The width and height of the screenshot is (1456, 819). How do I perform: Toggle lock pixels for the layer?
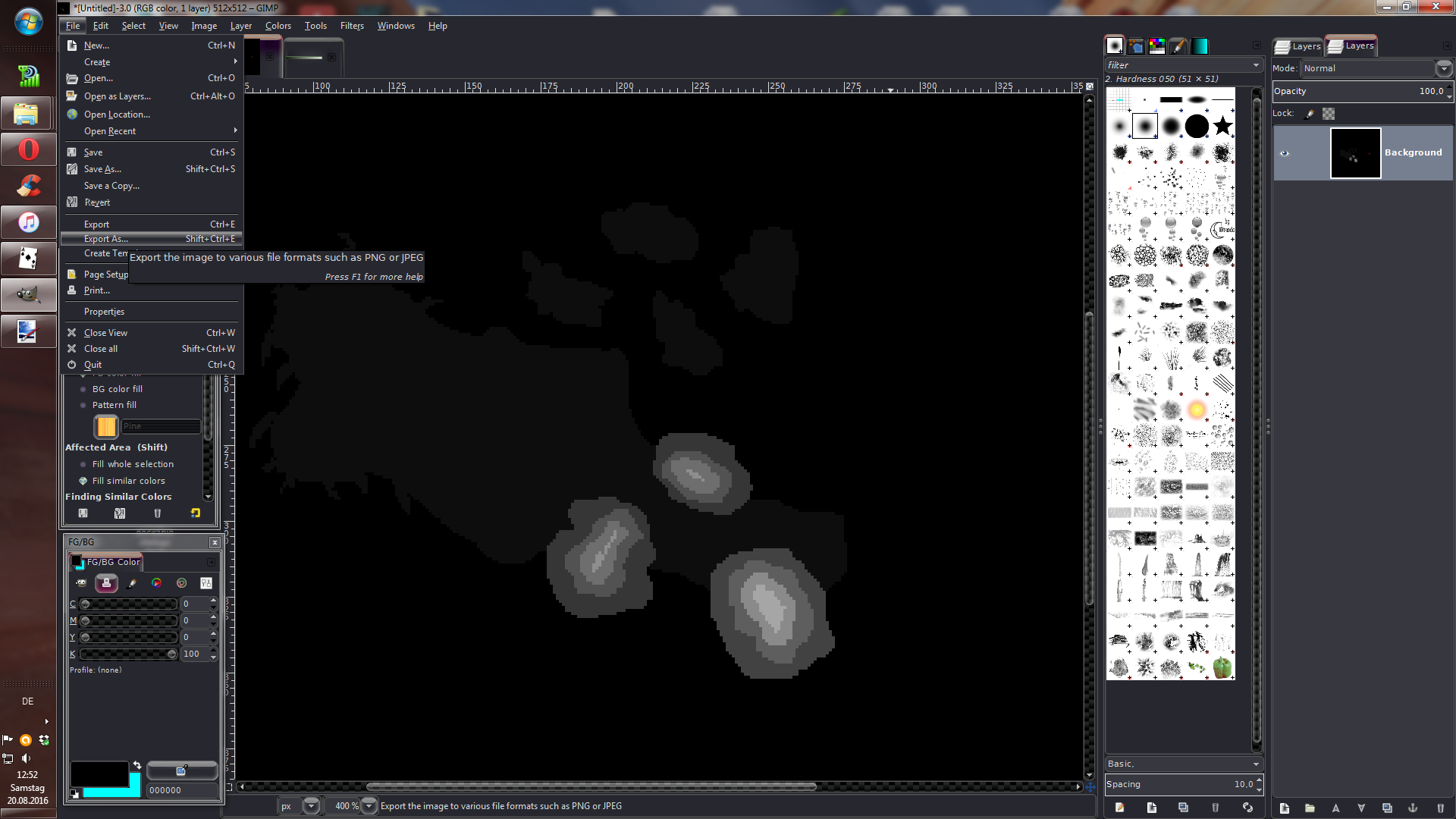(1310, 114)
